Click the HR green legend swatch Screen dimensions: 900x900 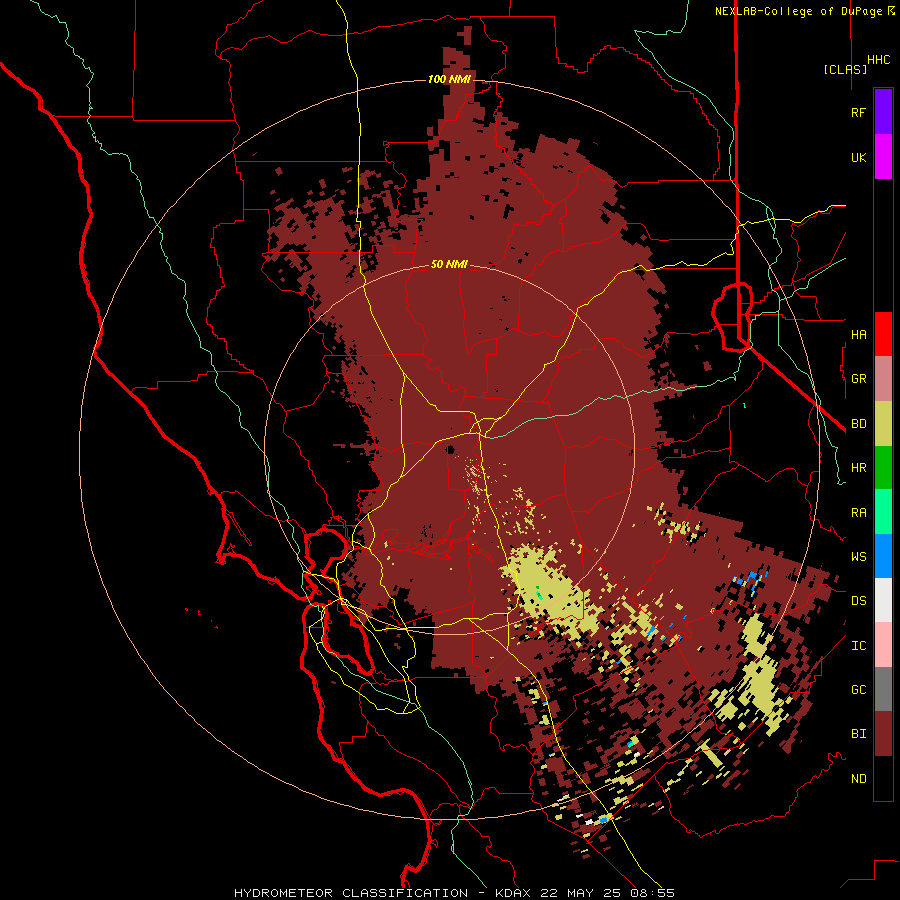[883, 468]
